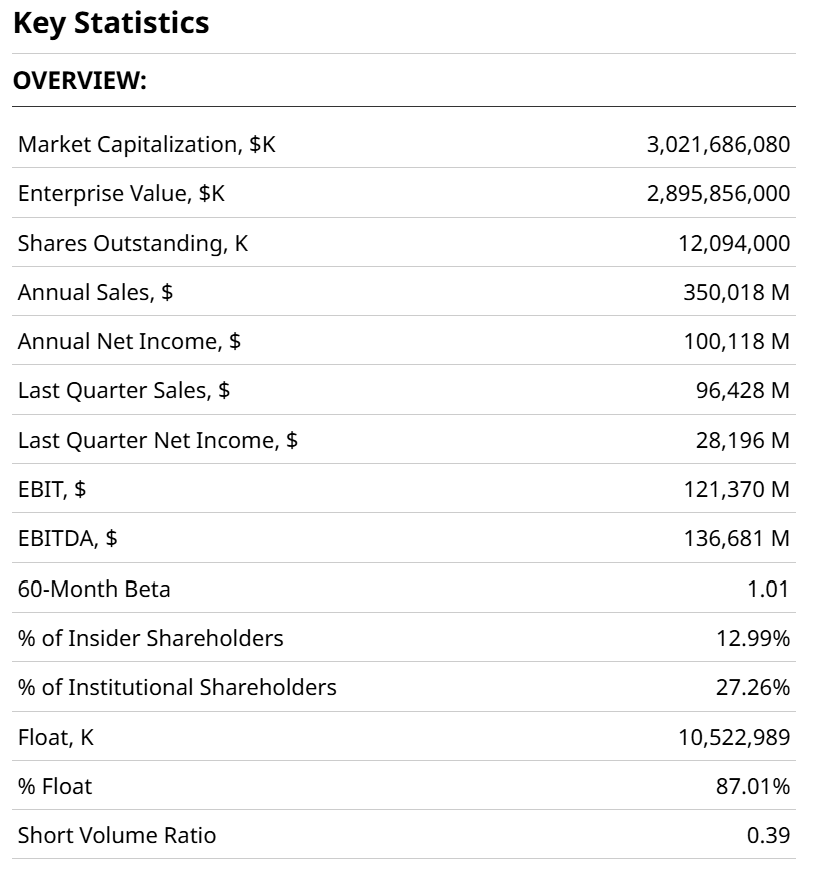
Task: Select the 60-Month Beta label
Action: tap(94, 589)
